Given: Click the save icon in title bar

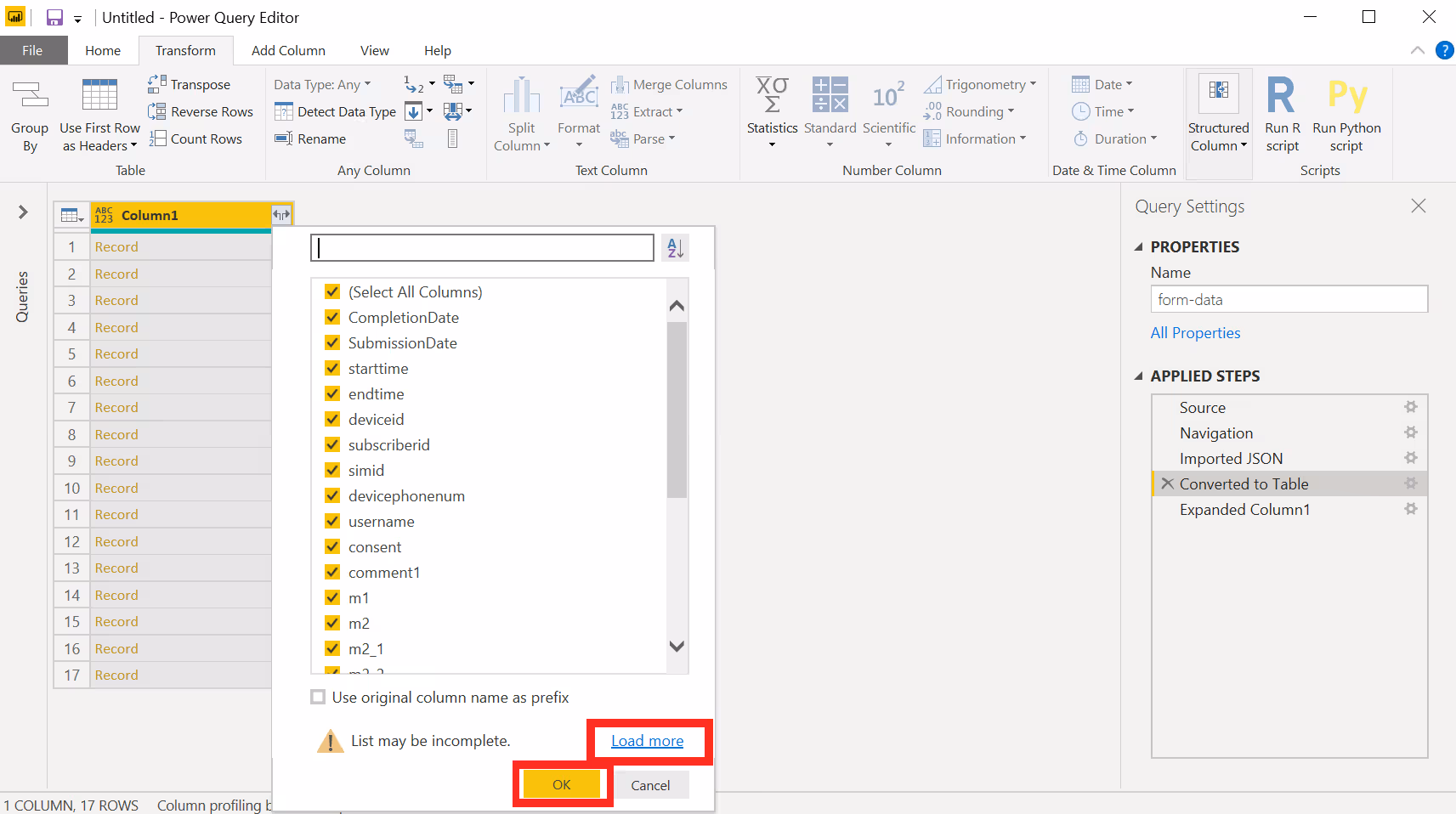Looking at the screenshot, I should (x=54, y=17).
